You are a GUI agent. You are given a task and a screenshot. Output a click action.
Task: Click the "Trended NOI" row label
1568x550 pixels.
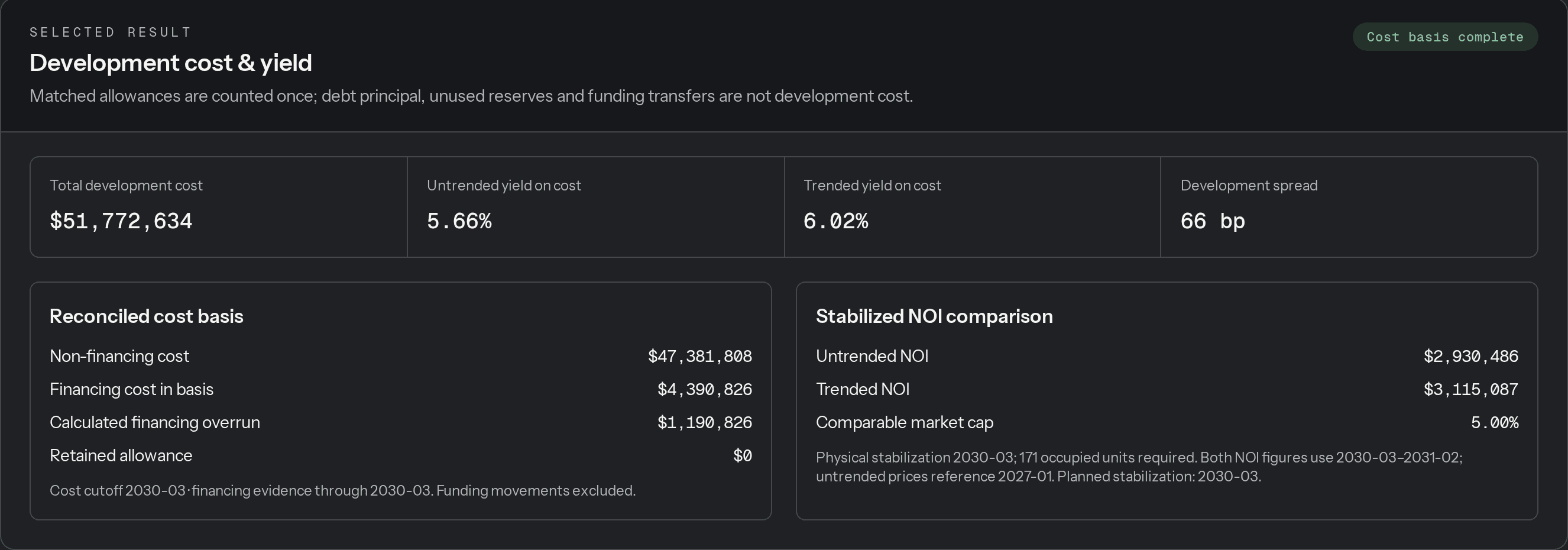pyautogui.click(x=863, y=389)
